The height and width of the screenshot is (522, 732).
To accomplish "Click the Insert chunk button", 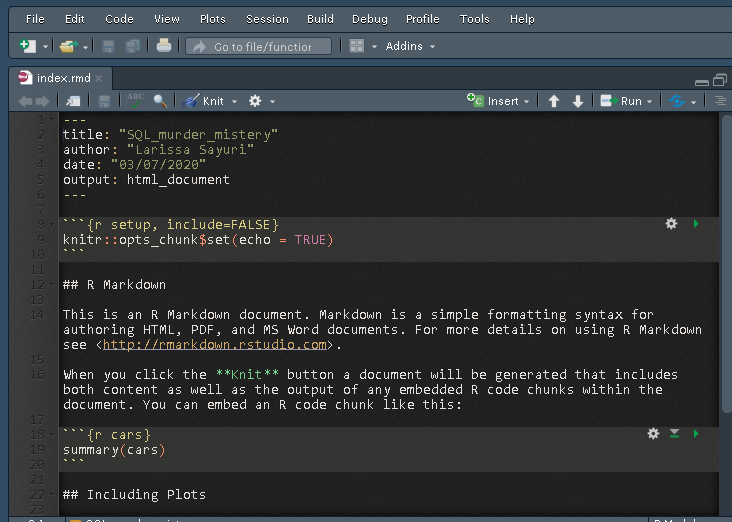I will (498, 101).
